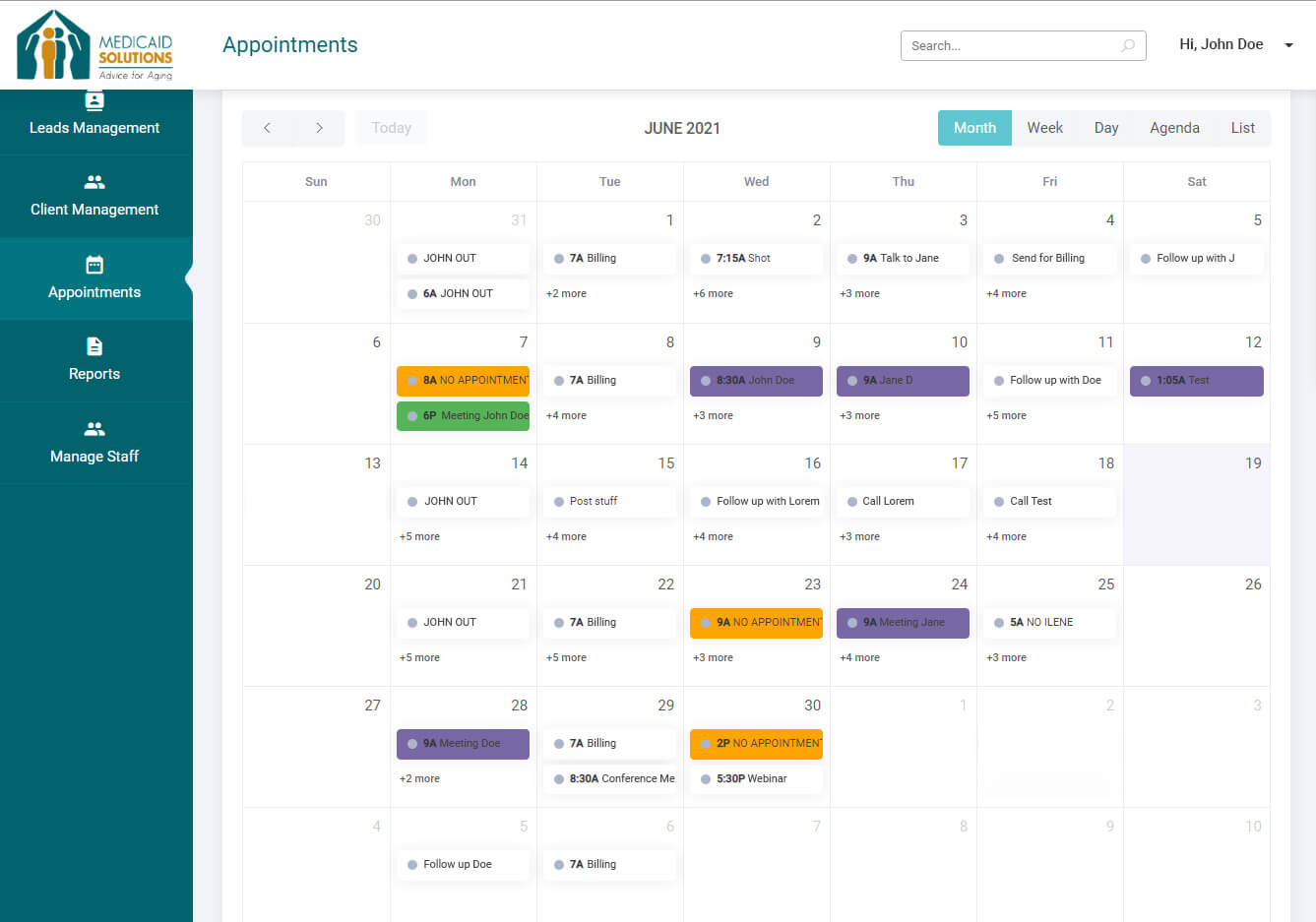
Task: Go to next month arrow
Action: [x=319, y=128]
